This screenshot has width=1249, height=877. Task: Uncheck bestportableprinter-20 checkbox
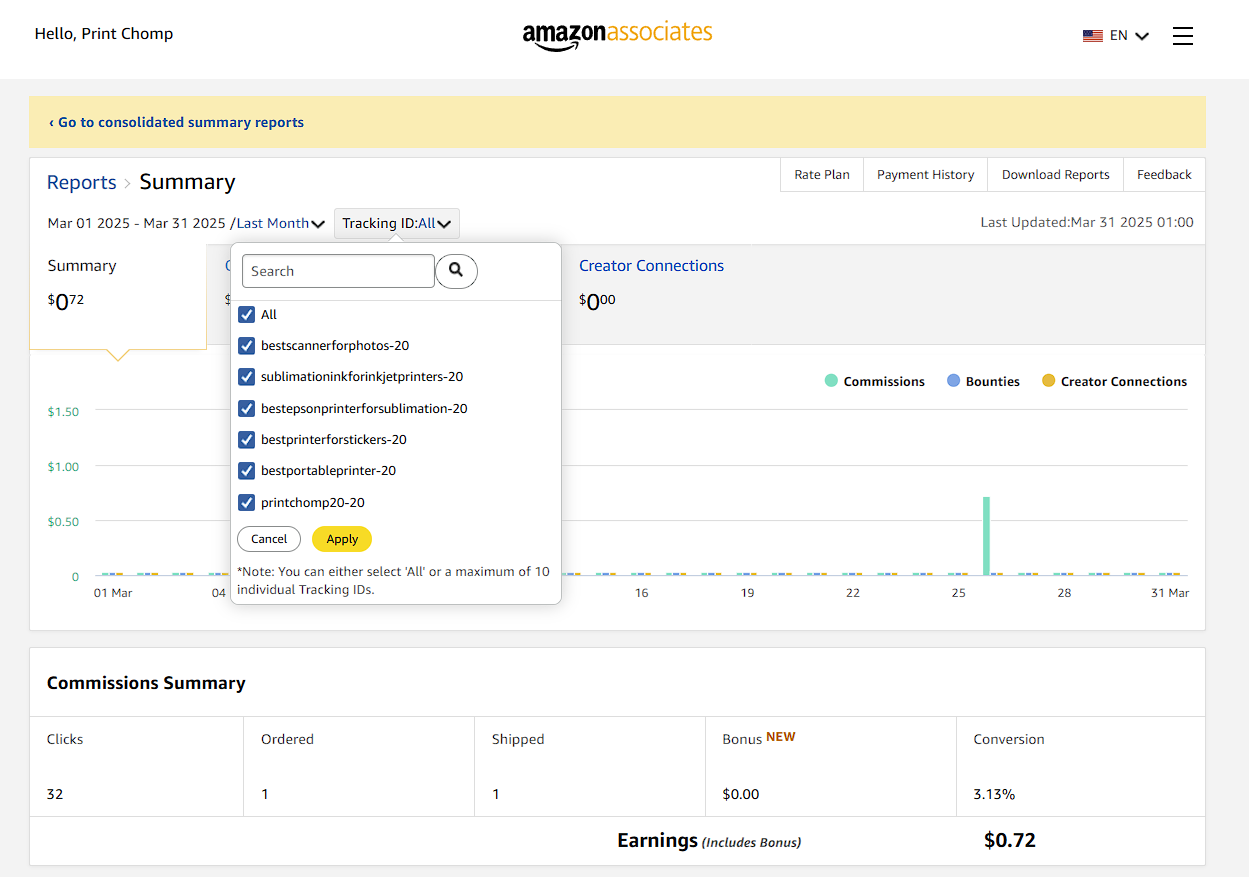(246, 471)
